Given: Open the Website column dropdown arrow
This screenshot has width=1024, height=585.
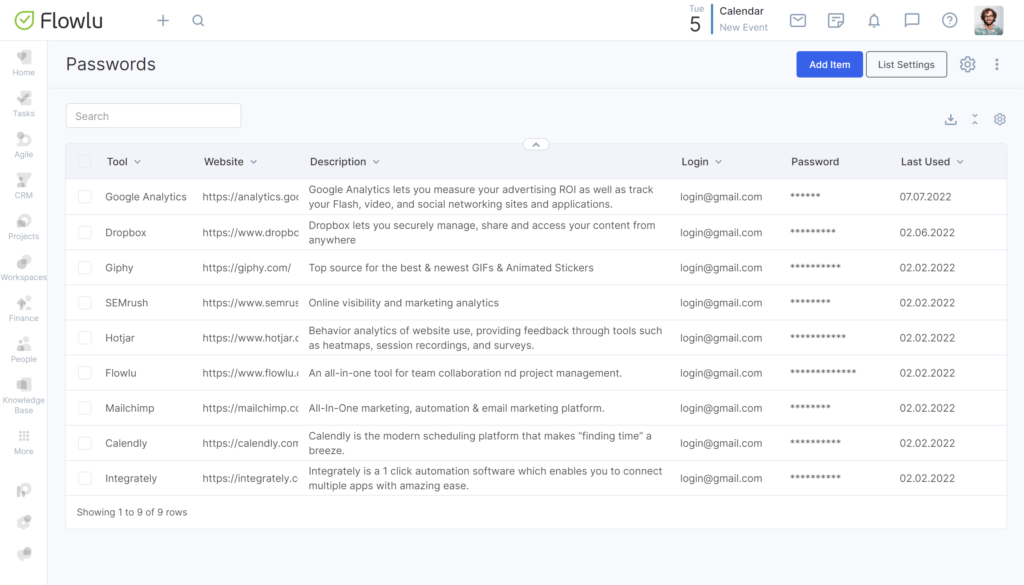Looking at the screenshot, I should click(253, 162).
